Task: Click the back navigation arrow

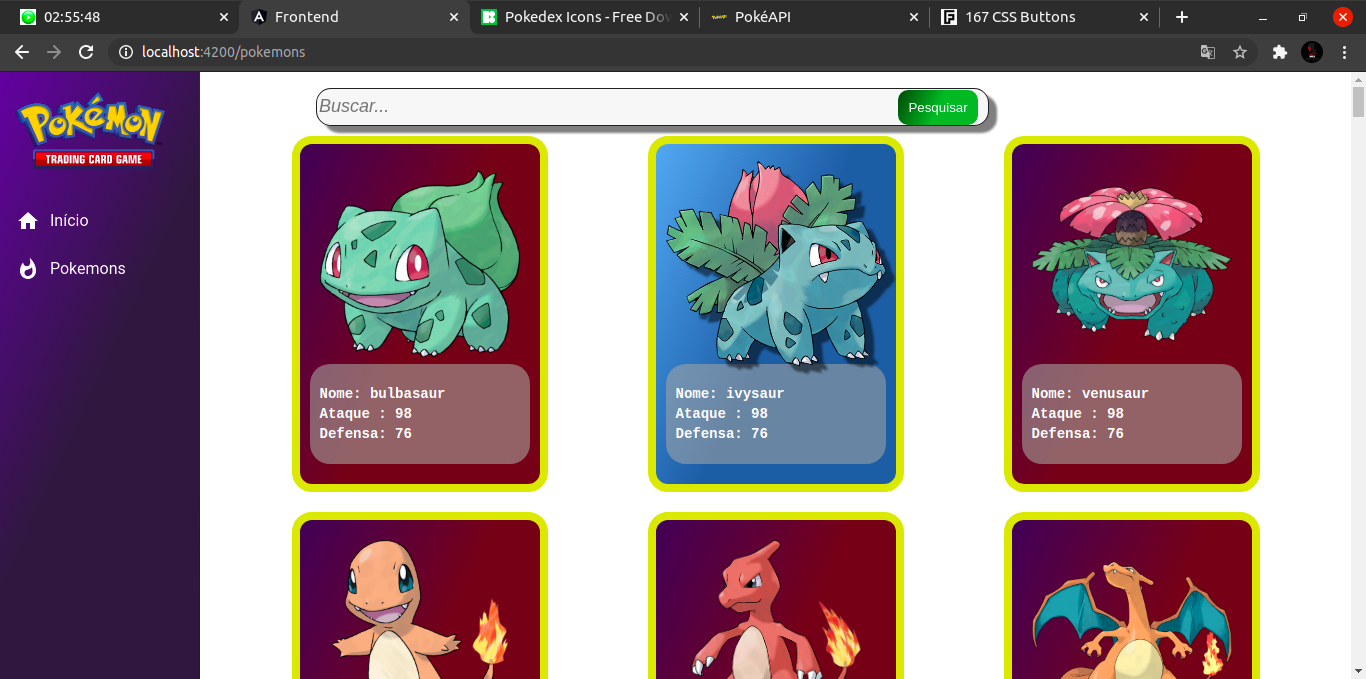Action: point(22,52)
